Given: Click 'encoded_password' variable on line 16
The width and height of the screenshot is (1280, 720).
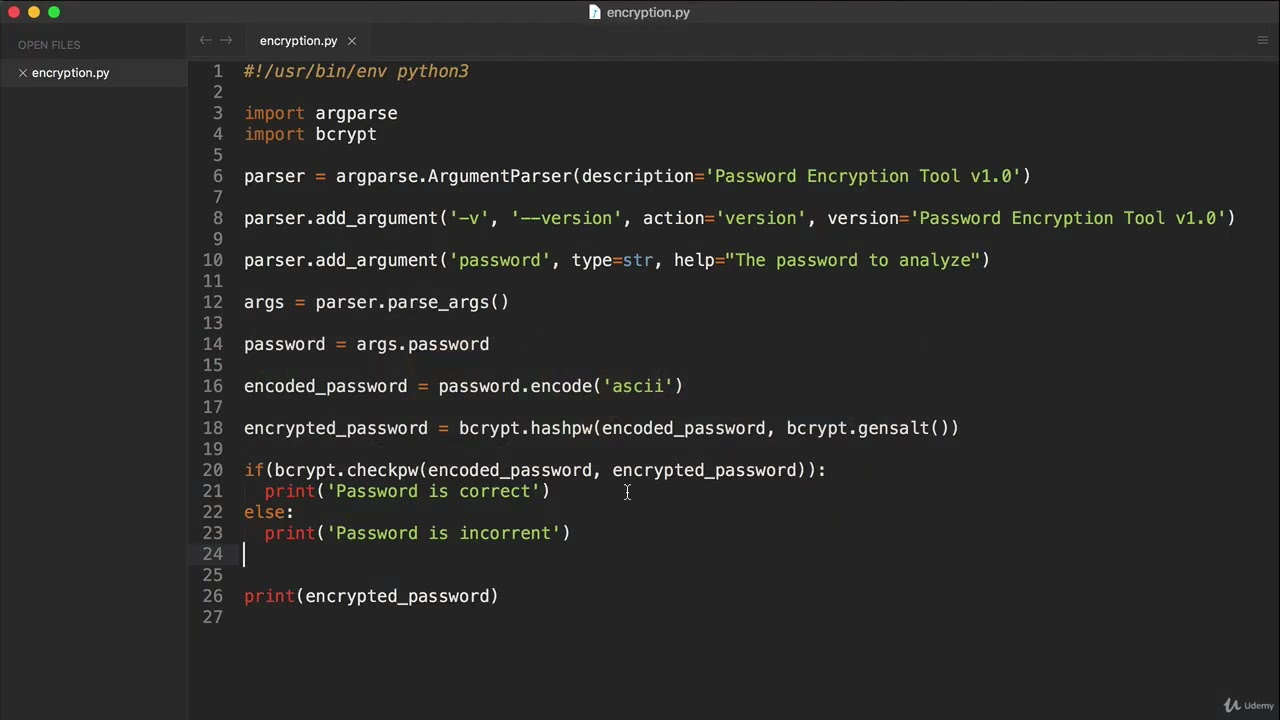Looking at the screenshot, I should [x=326, y=386].
